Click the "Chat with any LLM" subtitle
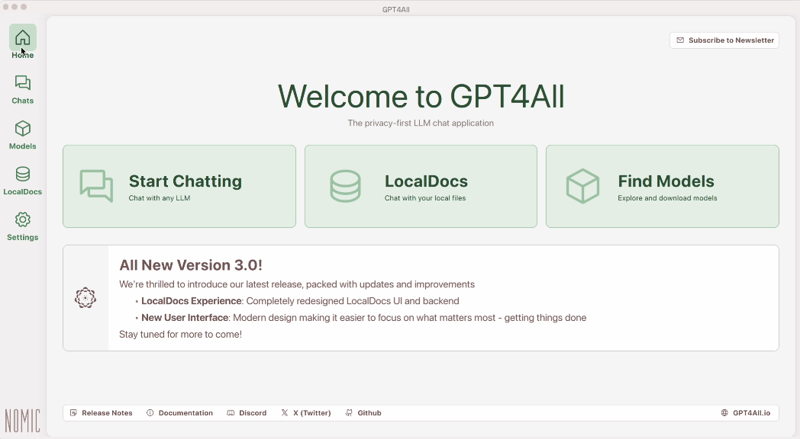This screenshot has height=439, width=800. coord(159,198)
